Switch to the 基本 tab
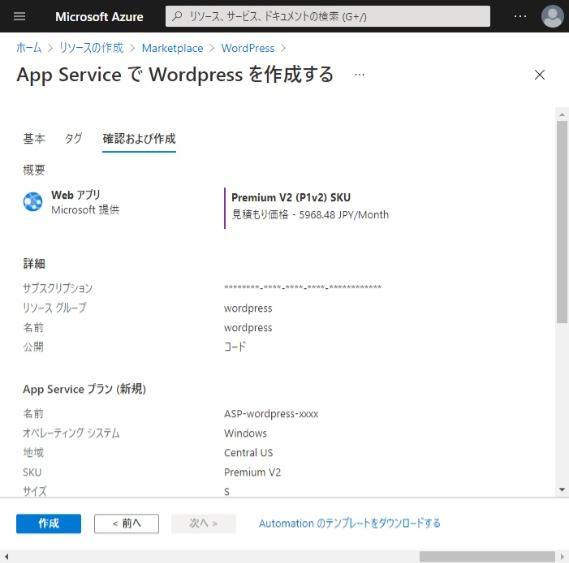The width and height of the screenshot is (569, 563). coord(34,138)
